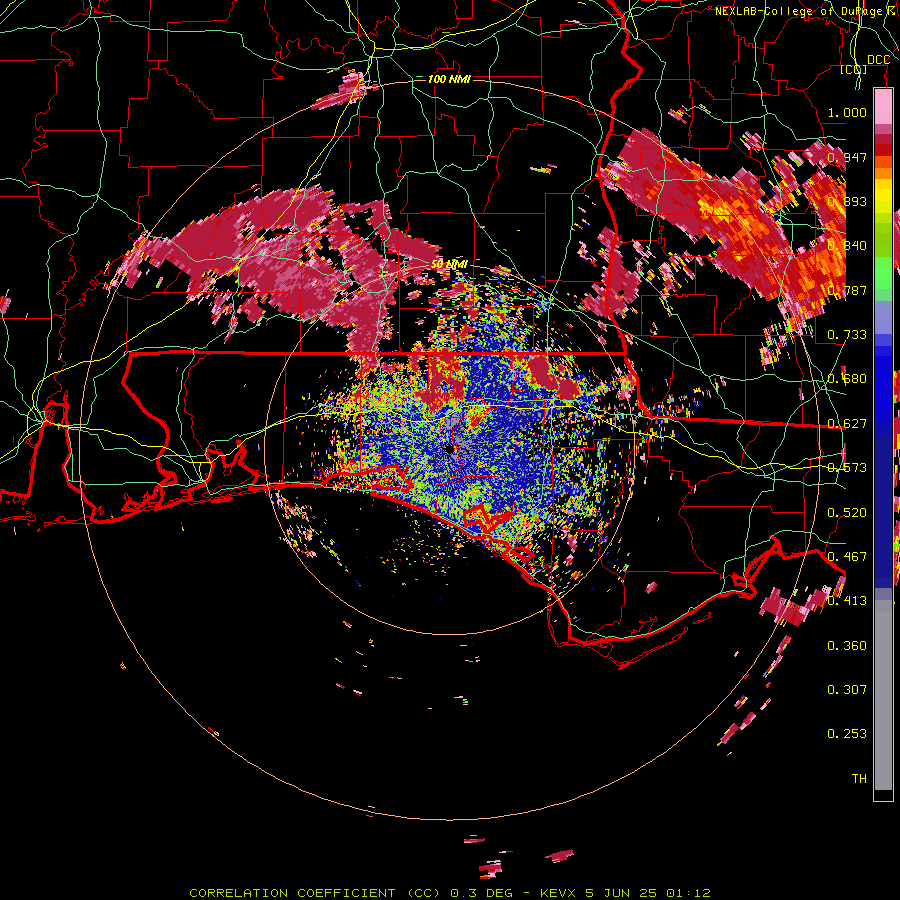
Task: Select the 0.360 scale value
Action: pos(847,645)
